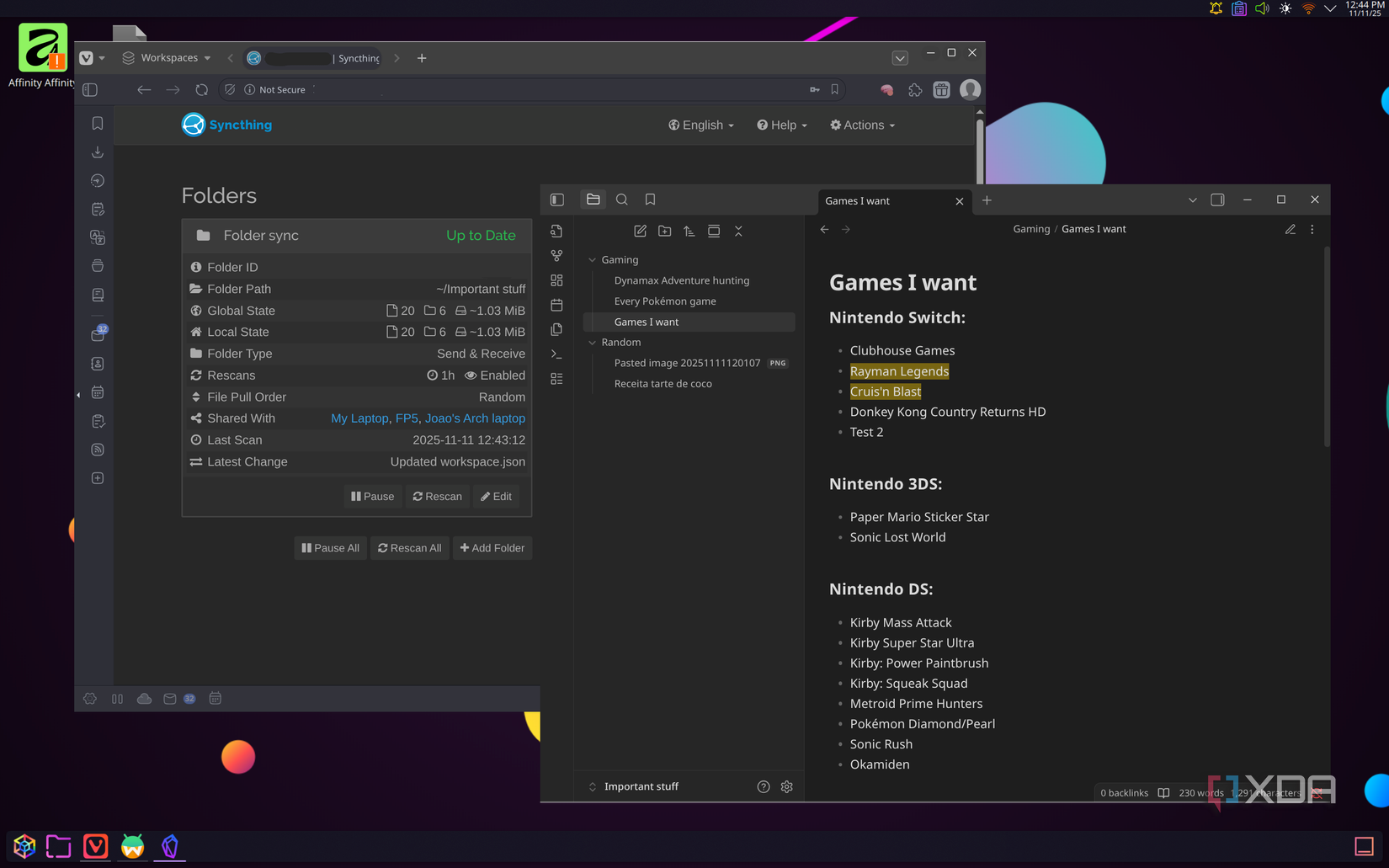Open the Receita tarte de coco note
Viewport: 1389px width, 868px height.
(x=663, y=383)
